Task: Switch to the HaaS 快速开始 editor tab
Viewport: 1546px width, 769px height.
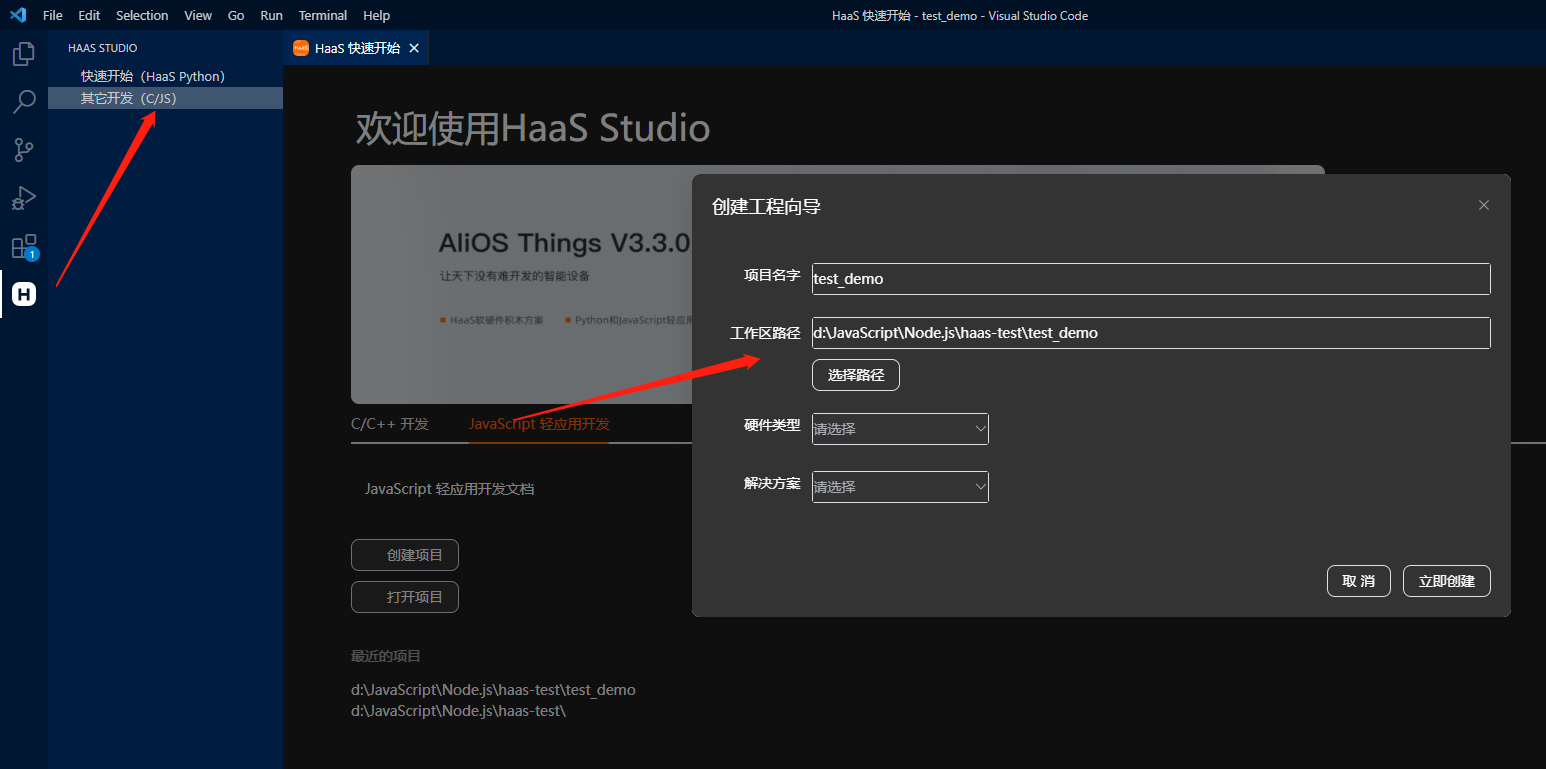Action: (357, 48)
